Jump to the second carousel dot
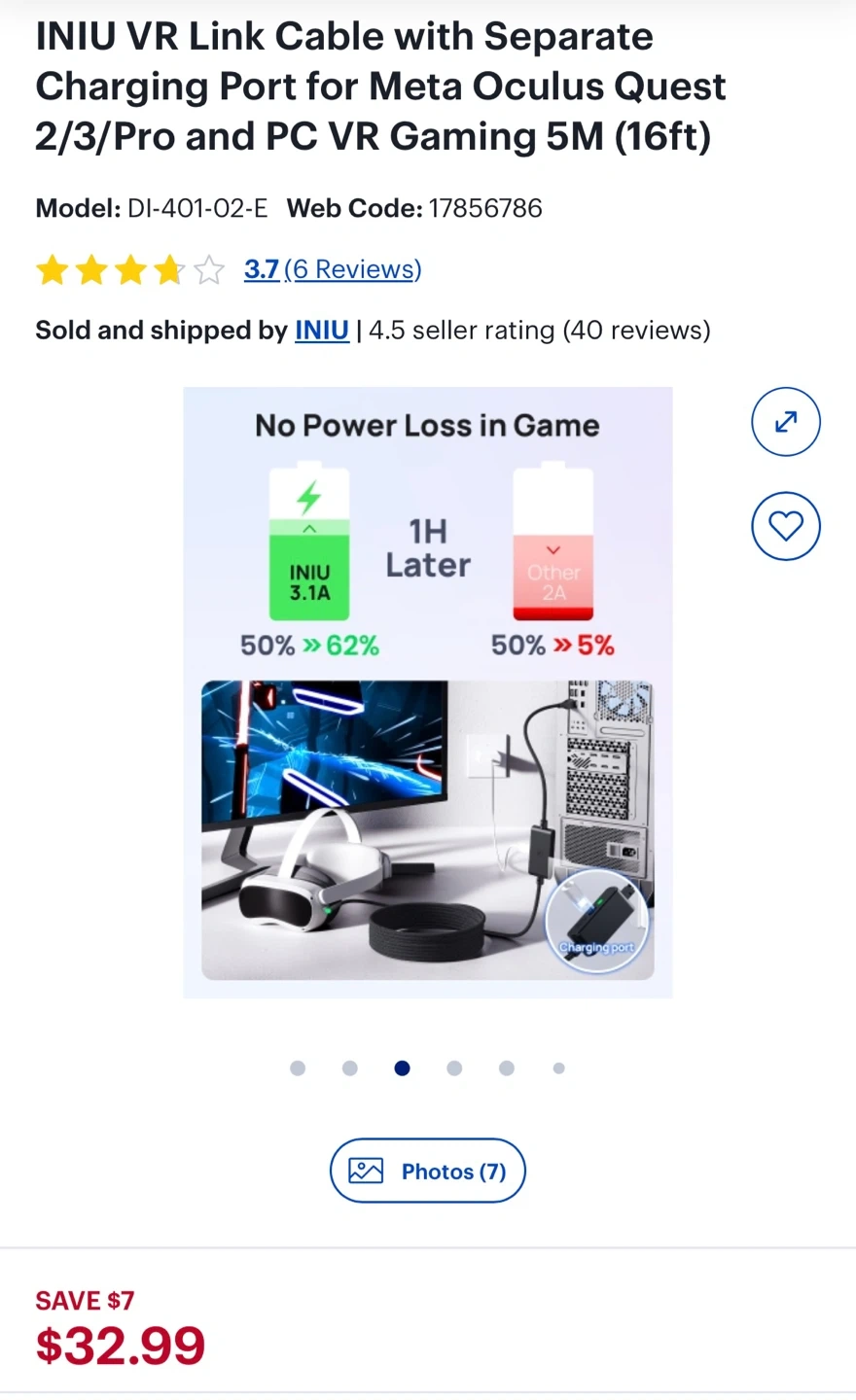 click(x=350, y=1067)
